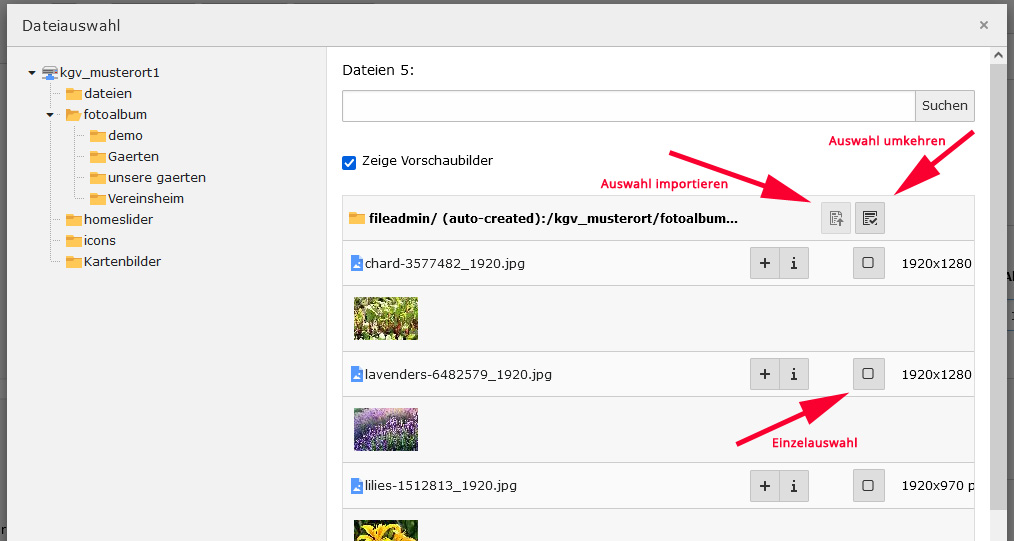Open the homeslider folder
The height and width of the screenshot is (541, 1014).
(x=118, y=220)
